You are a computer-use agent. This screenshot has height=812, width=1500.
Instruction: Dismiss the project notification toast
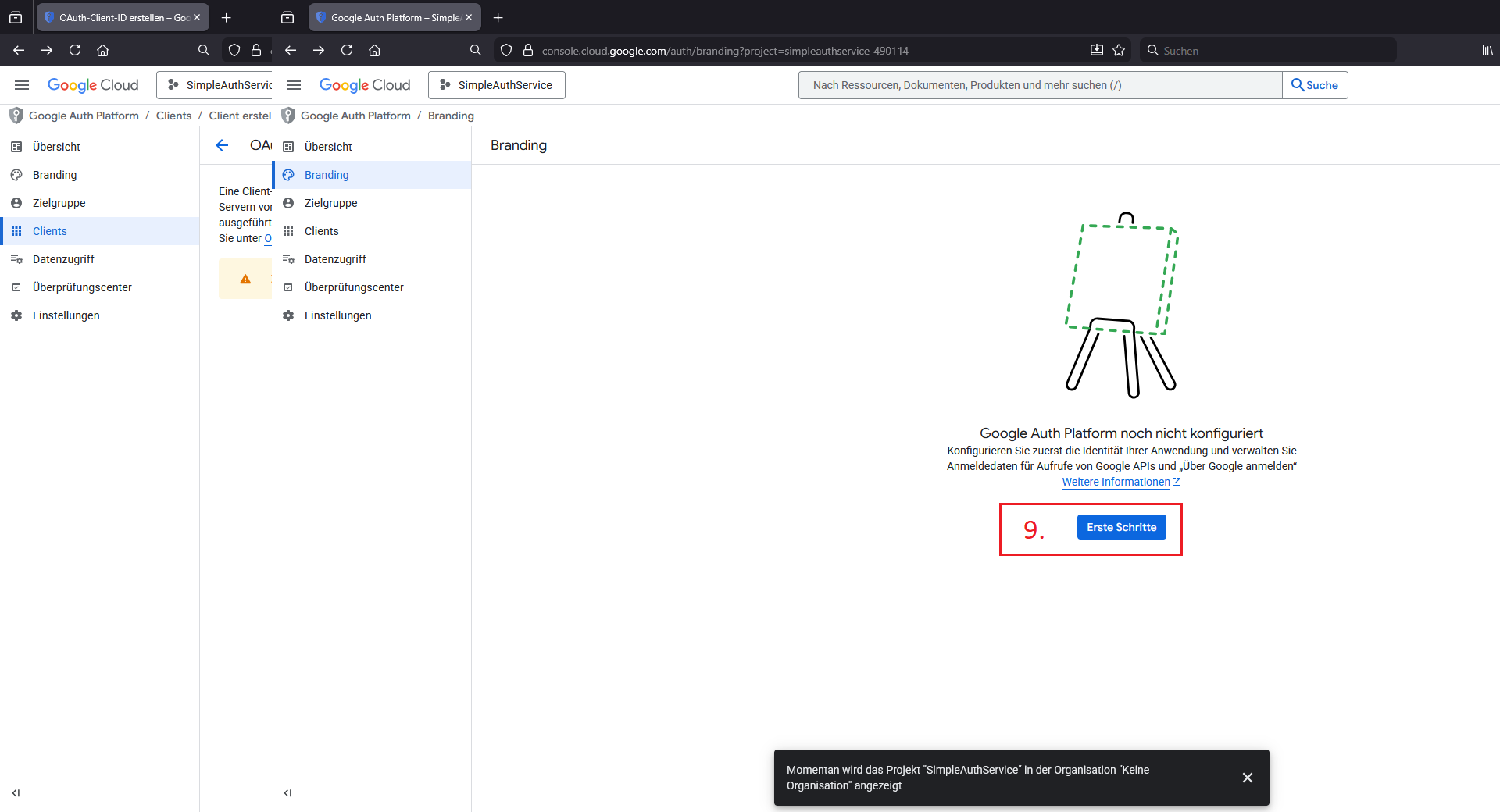coord(1248,778)
